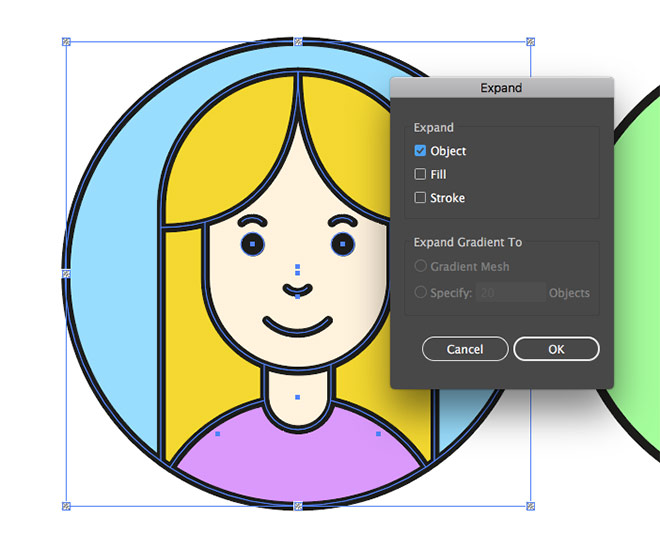Click the avatar's right eye anchor point

343,244
